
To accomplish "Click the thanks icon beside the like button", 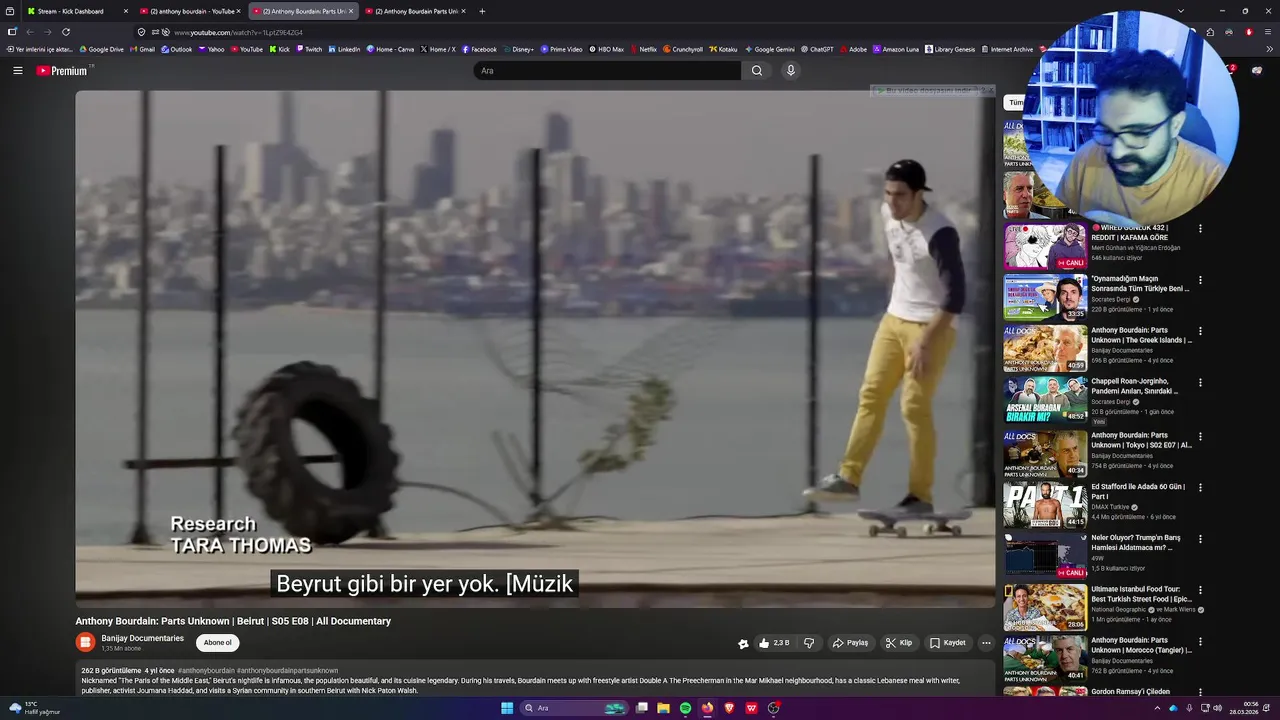I will 743,643.
